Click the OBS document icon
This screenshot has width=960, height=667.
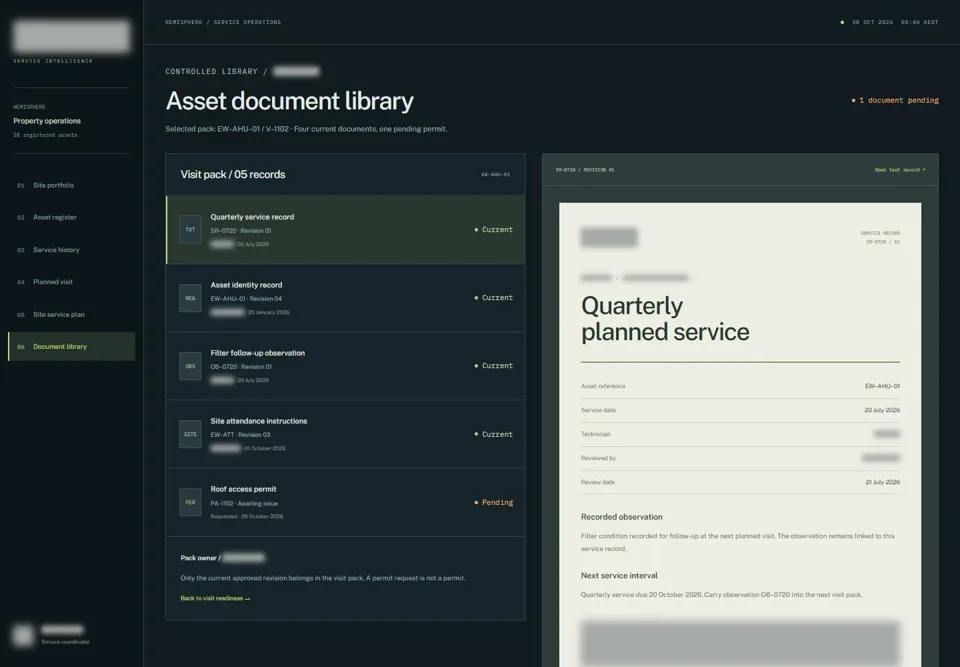click(190, 366)
